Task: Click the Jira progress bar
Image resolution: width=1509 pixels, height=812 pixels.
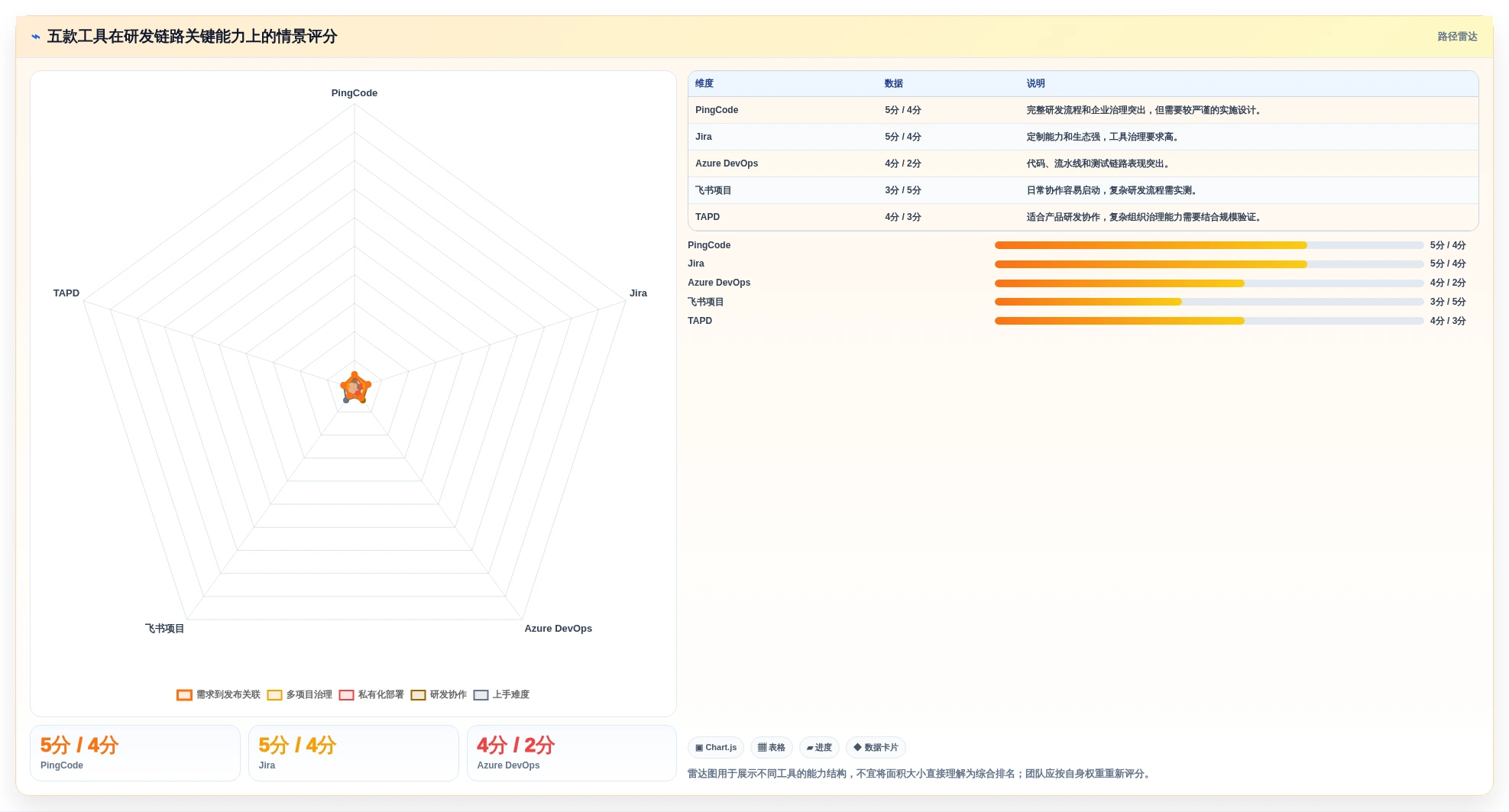Action: [x=1209, y=264]
